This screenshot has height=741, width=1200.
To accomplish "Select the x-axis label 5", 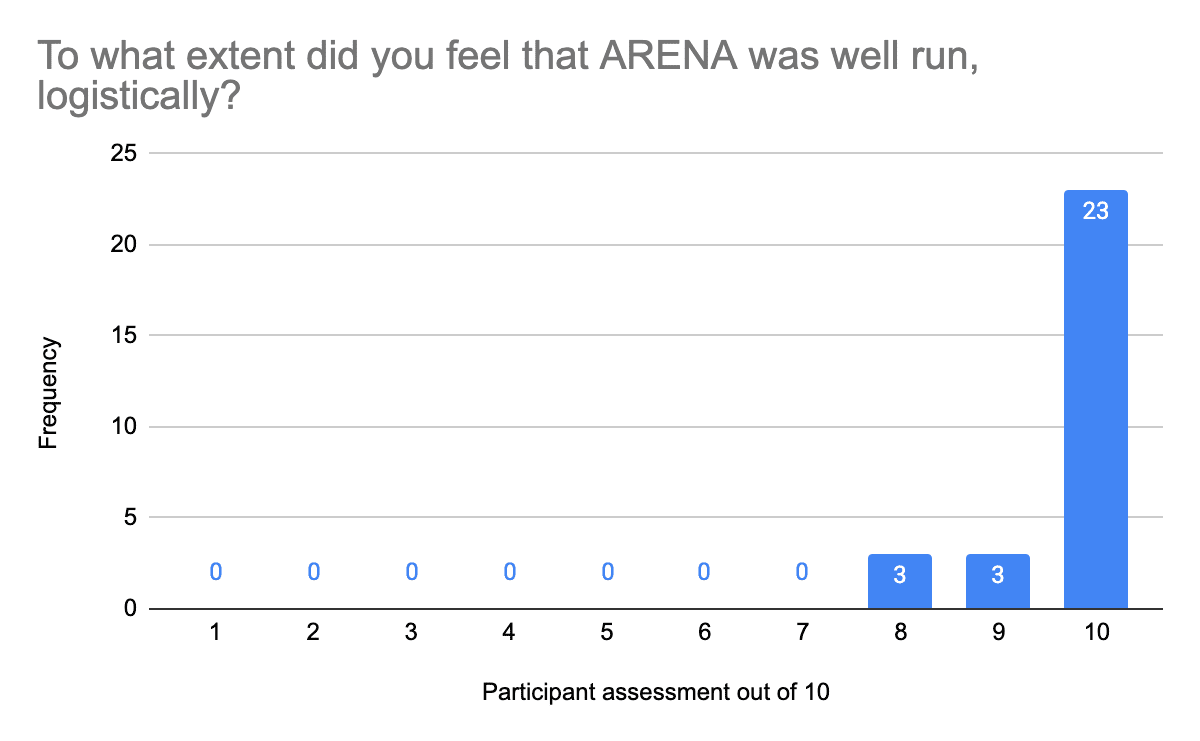I will 607,632.
